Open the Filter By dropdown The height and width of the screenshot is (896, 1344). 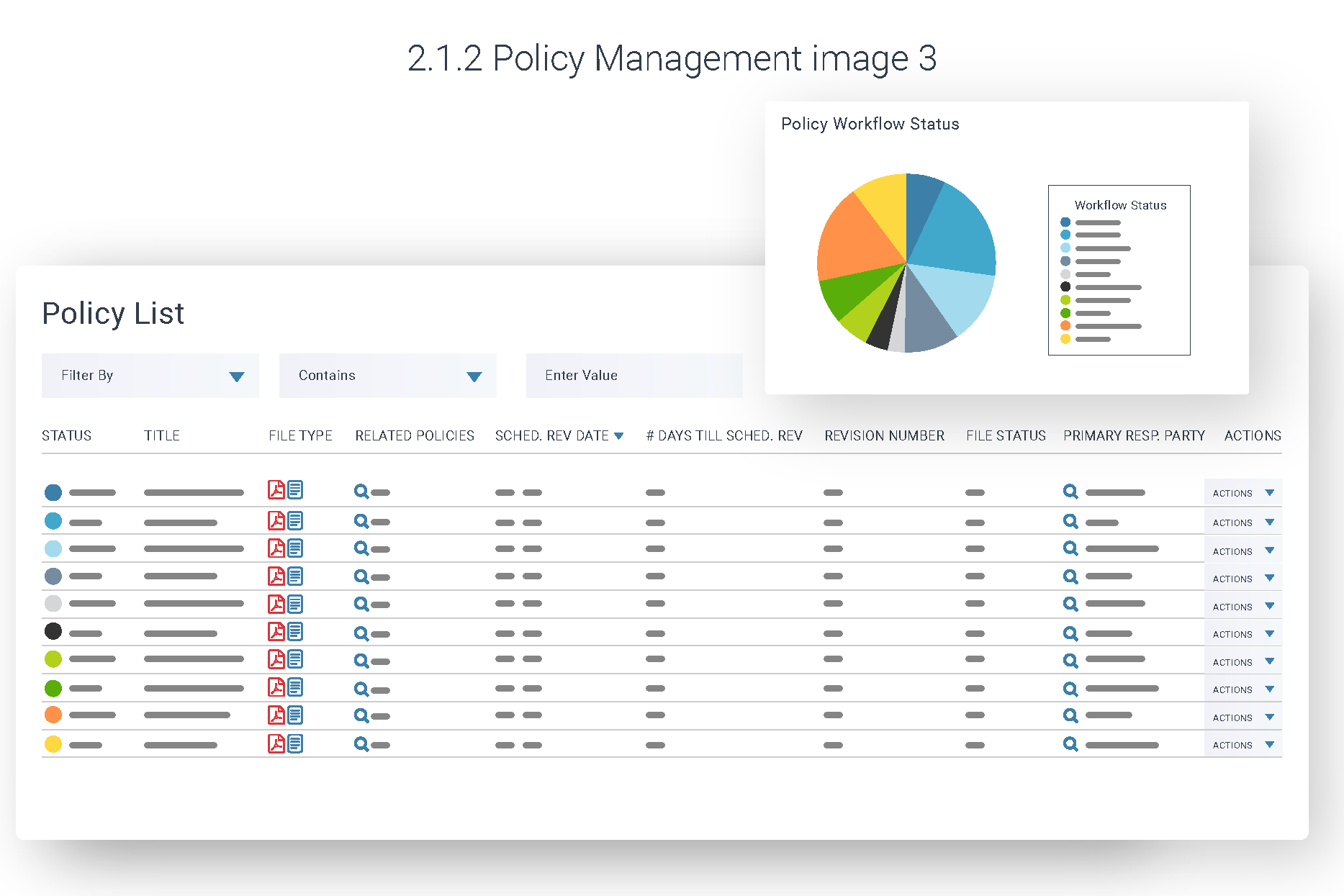(x=150, y=376)
